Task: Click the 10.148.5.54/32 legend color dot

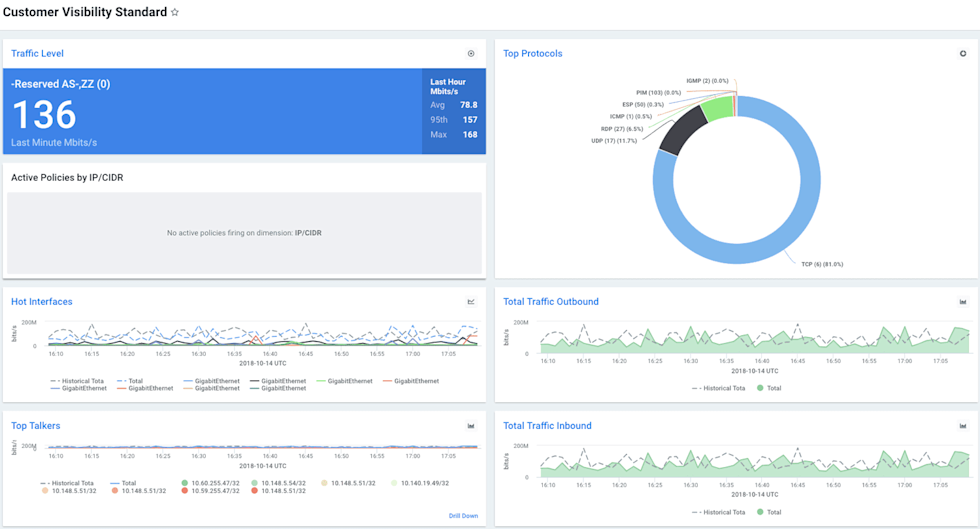Action: pyautogui.click(x=254, y=483)
